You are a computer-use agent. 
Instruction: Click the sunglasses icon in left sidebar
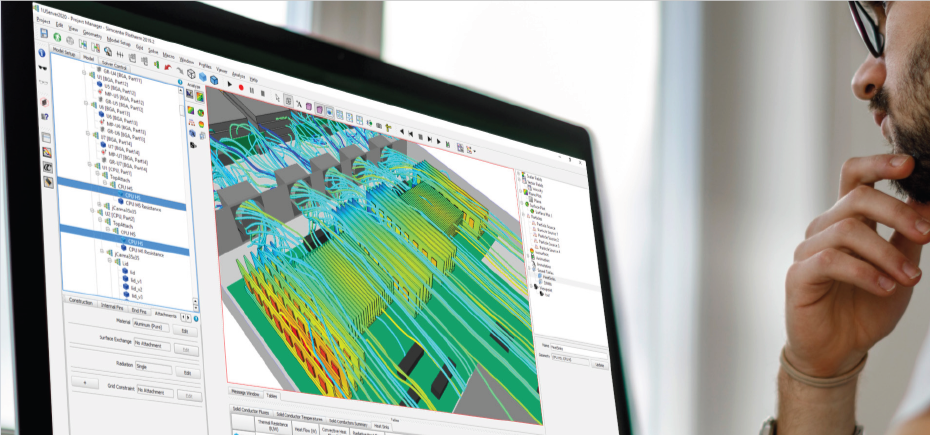click(43, 68)
